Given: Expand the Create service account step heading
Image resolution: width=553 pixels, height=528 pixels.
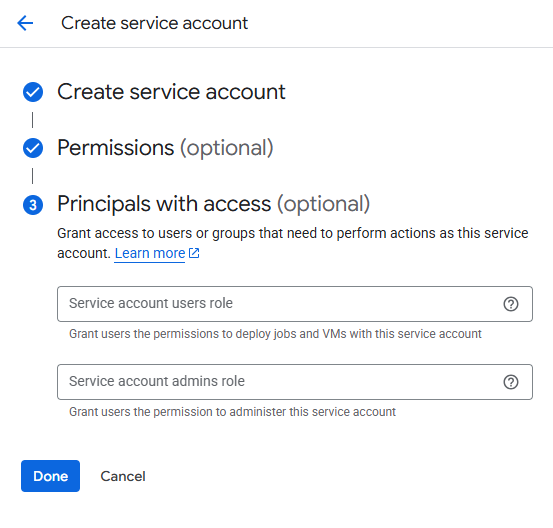Looking at the screenshot, I should (x=171, y=92).
